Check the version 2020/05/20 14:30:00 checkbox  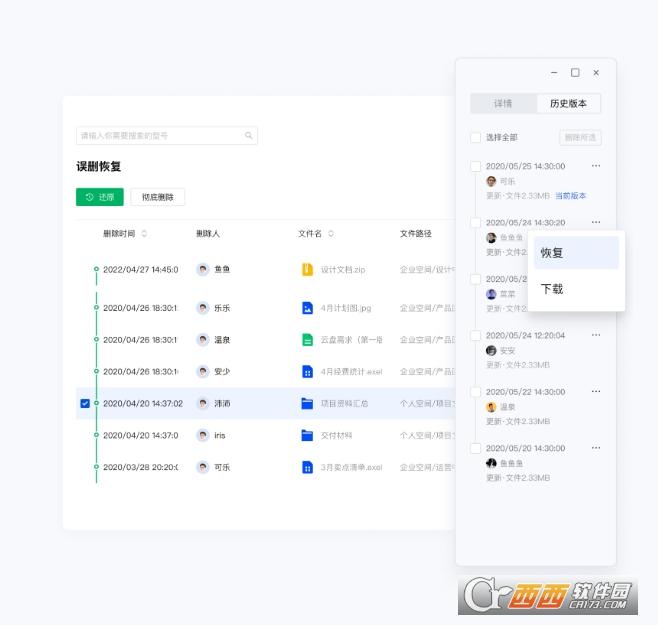click(x=475, y=448)
